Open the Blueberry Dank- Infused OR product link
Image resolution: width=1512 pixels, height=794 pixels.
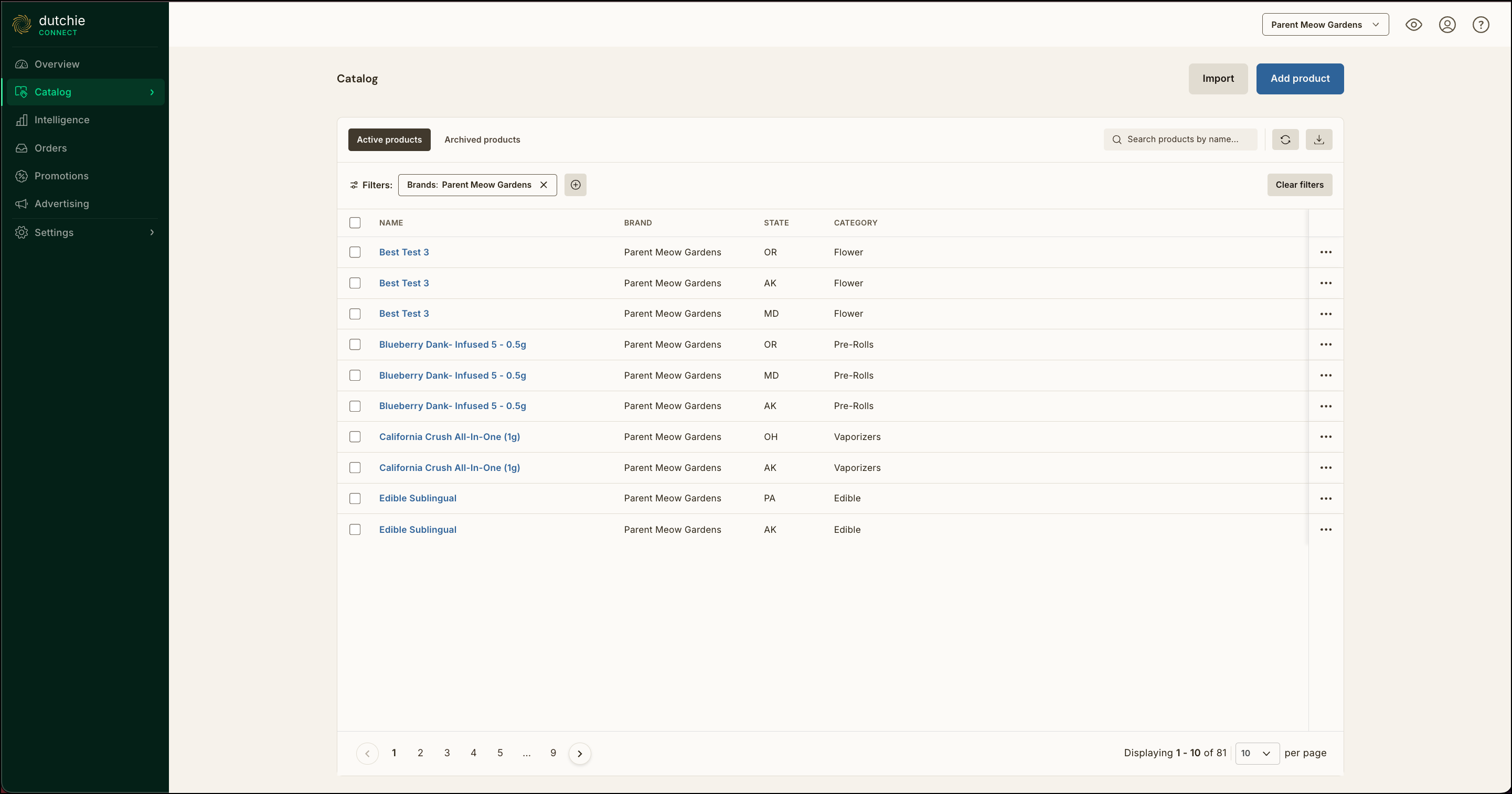pyautogui.click(x=453, y=345)
